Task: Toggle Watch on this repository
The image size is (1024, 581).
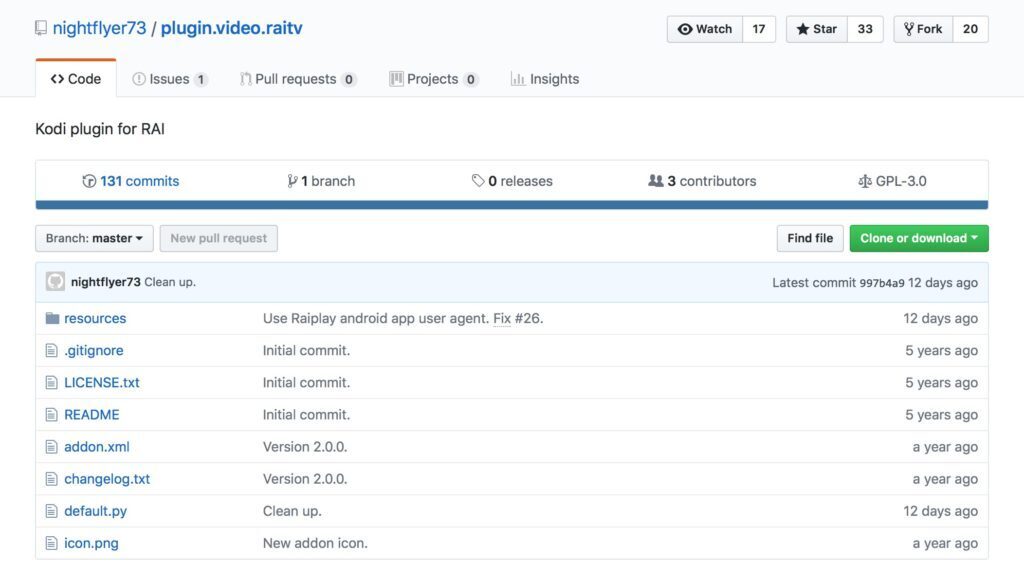Action: [705, 29]
